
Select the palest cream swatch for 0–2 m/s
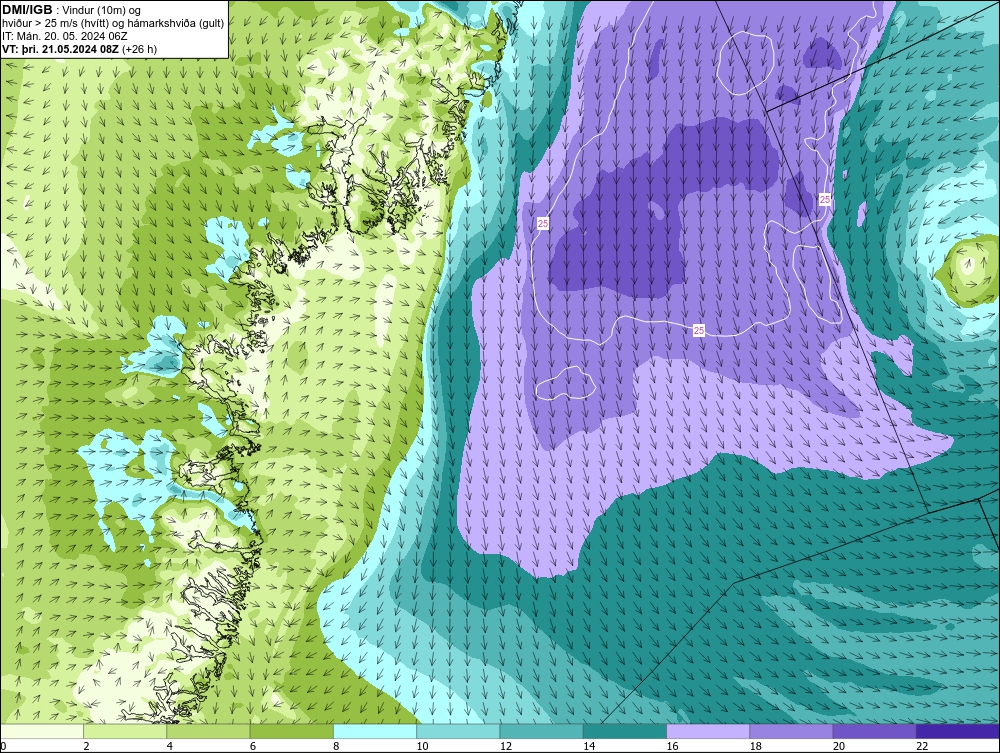pos(42,731)
